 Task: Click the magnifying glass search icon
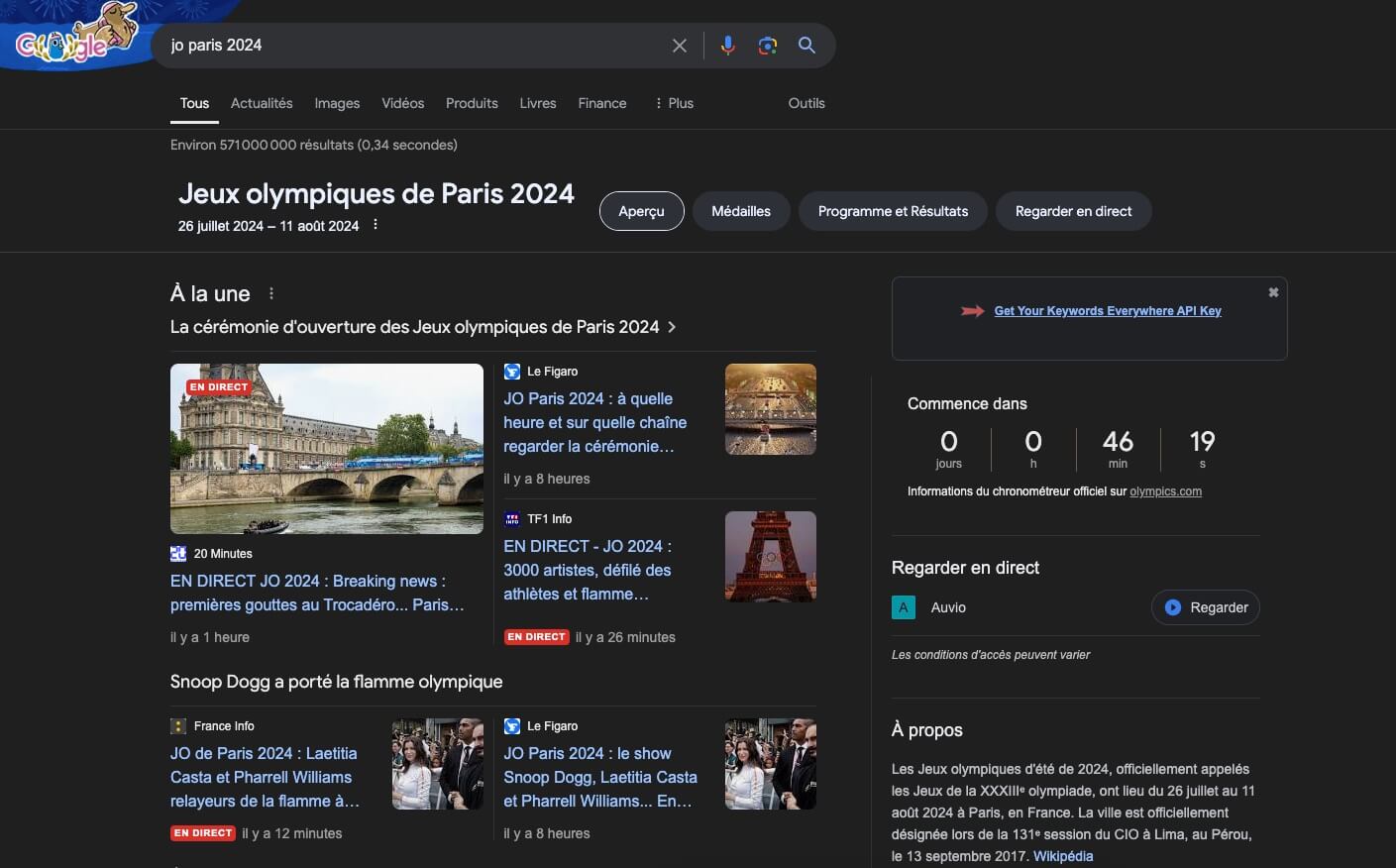tap(806, 46)
